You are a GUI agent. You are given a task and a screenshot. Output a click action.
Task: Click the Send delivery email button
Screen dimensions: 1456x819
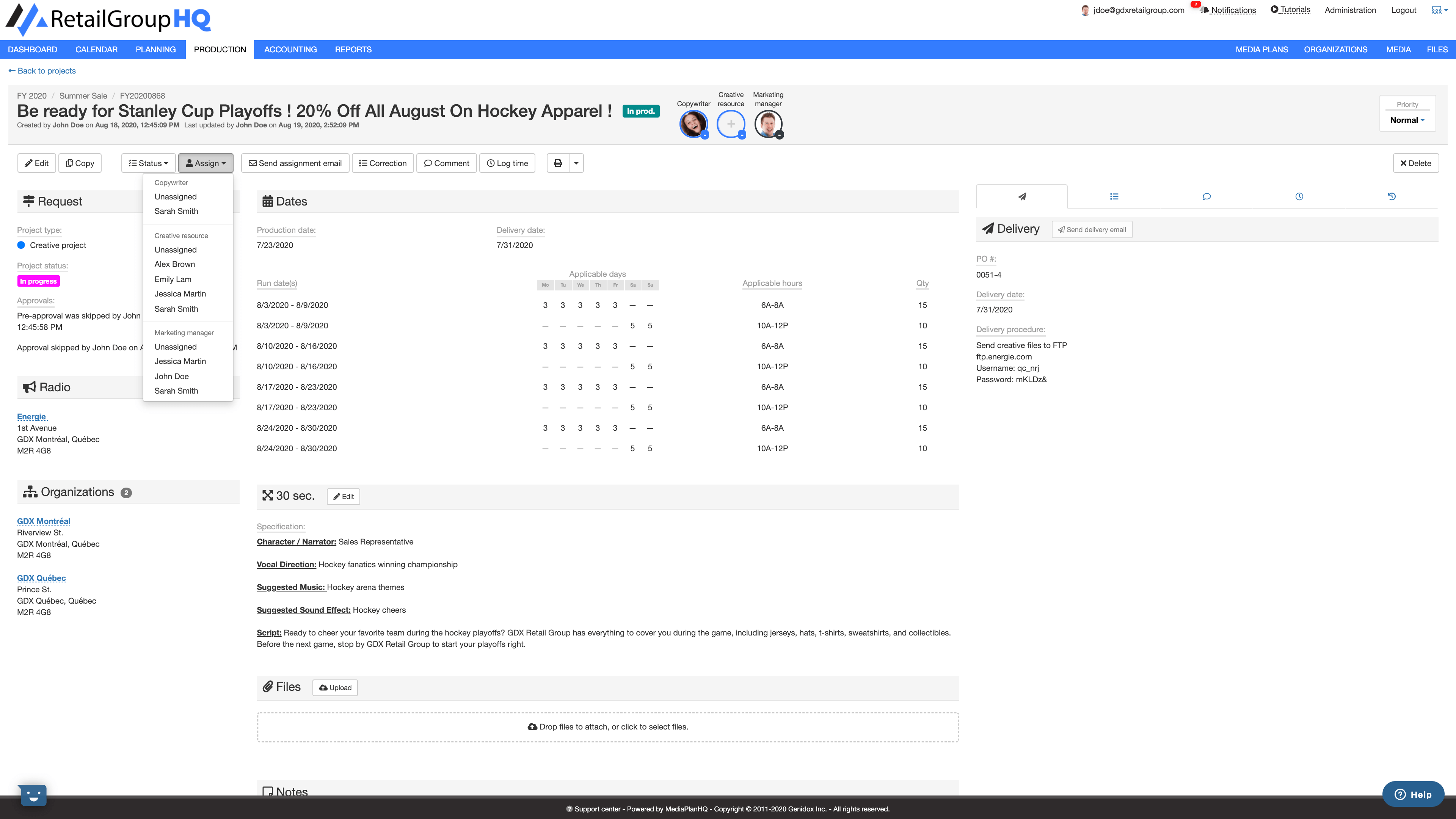pos(1092,229)
